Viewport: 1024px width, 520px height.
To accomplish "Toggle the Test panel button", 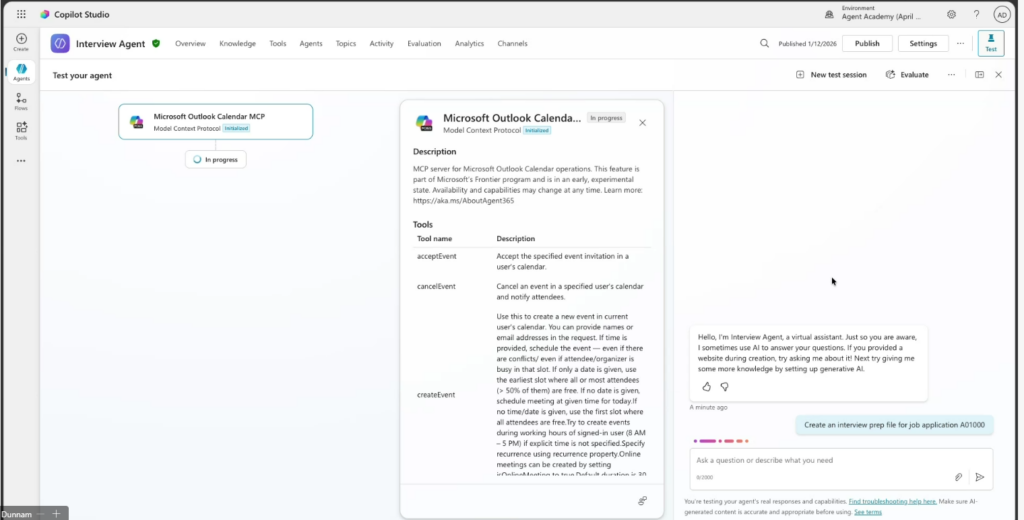I will tap(991, 43).
